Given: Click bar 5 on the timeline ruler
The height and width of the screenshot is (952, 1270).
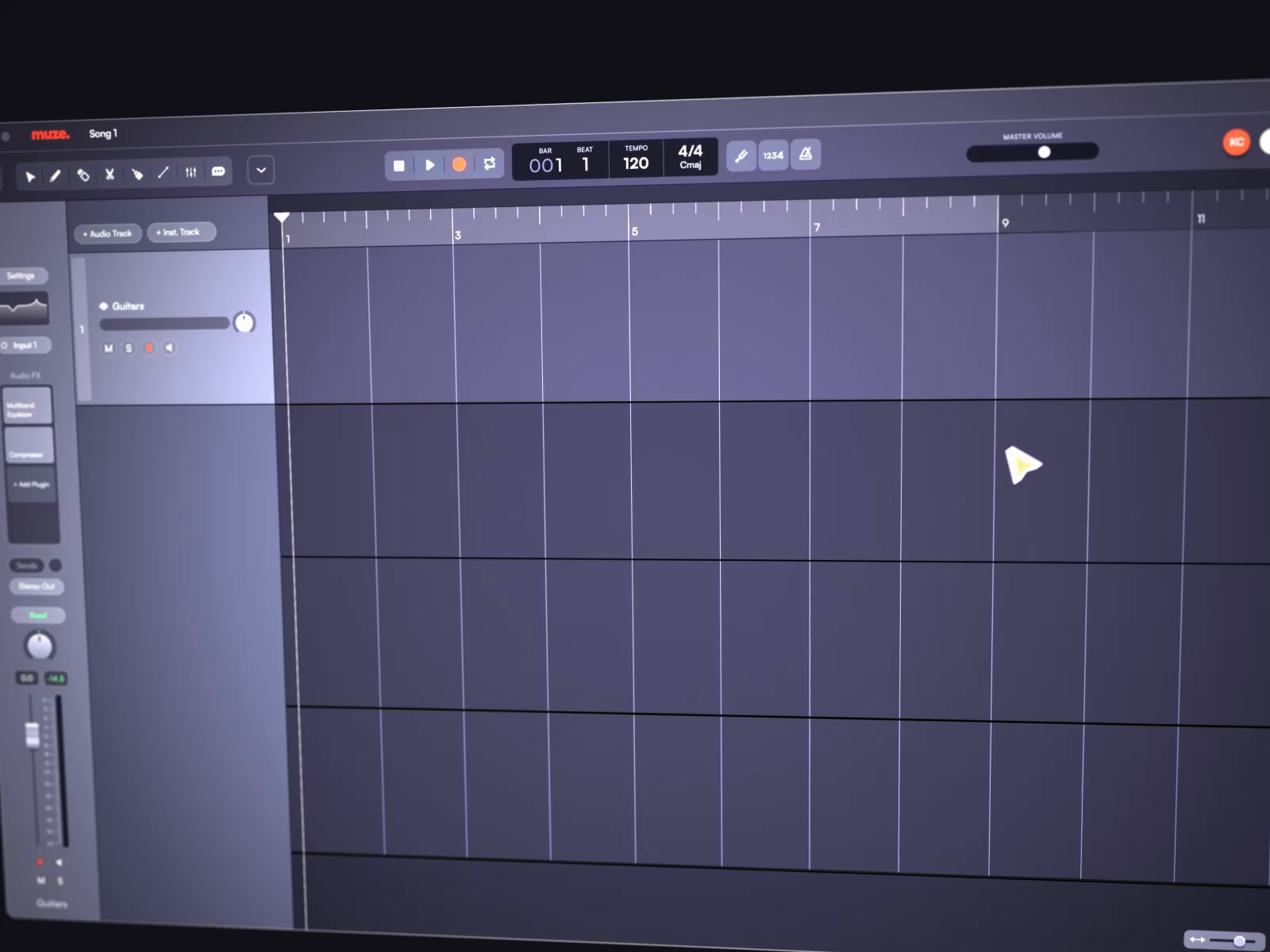Looking at the screenshot, I should (635, 231).
